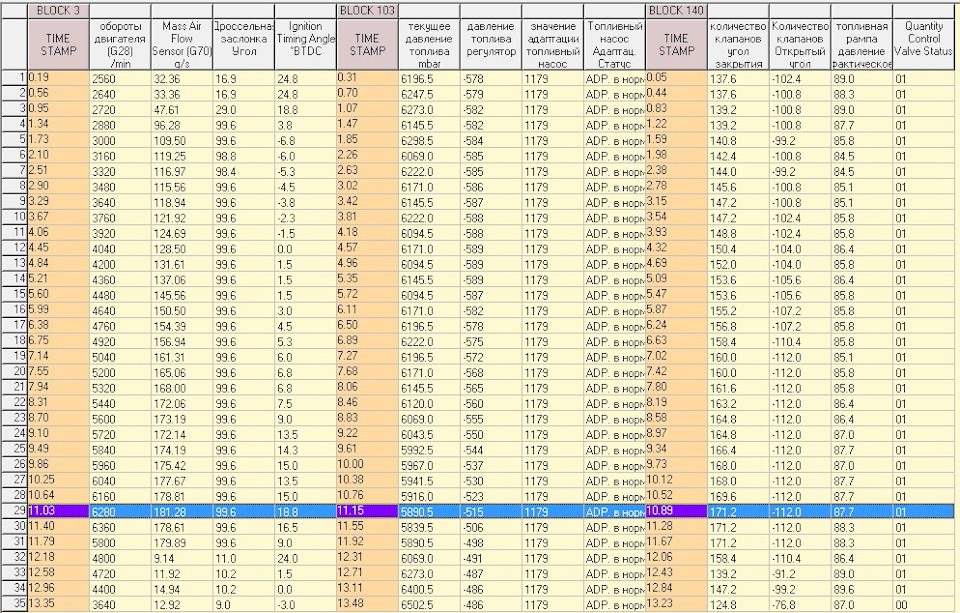Select the 181.28 mass air flow cell

180,511
